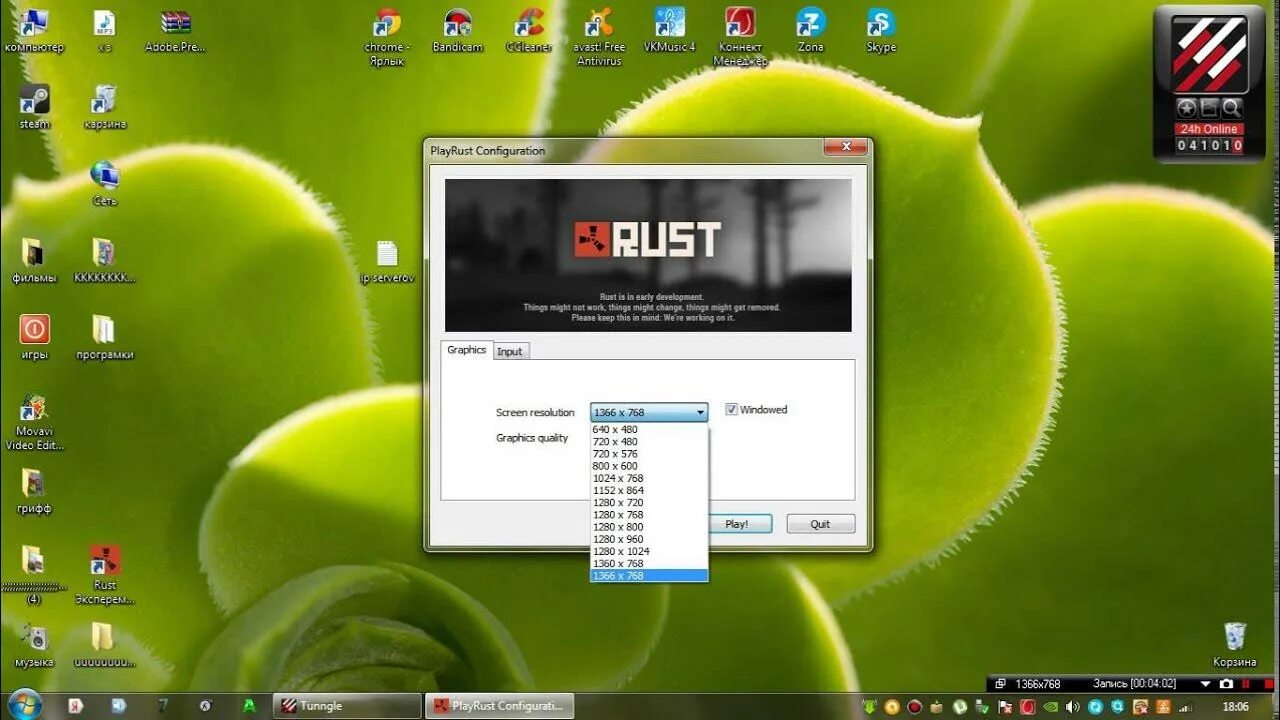Select the компьютер desktop icon
The width and height of the screenshot is (1280, 720).
(x=34, y=30)
